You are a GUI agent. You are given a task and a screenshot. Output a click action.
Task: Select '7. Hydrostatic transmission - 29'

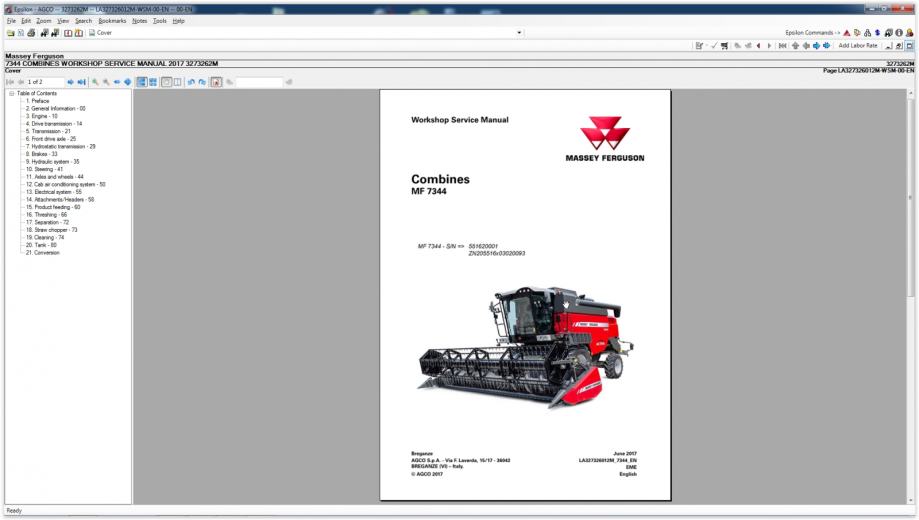[x=60, y=147]
